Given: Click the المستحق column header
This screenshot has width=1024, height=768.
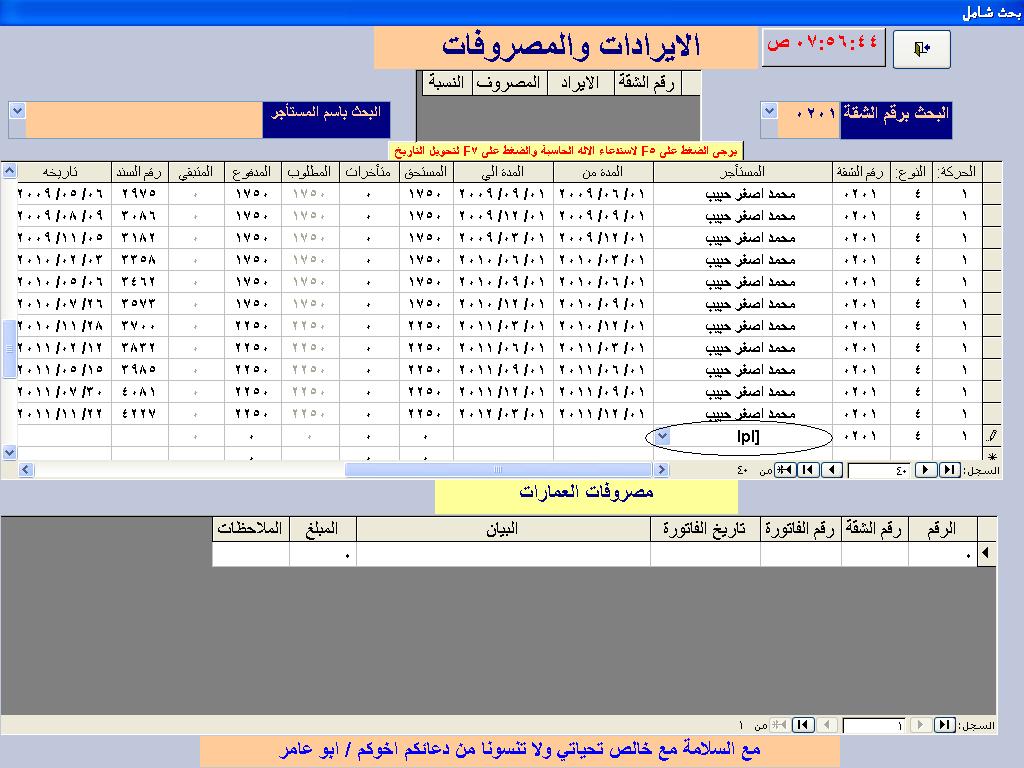Looking at the screenshot, I should 426,172.
